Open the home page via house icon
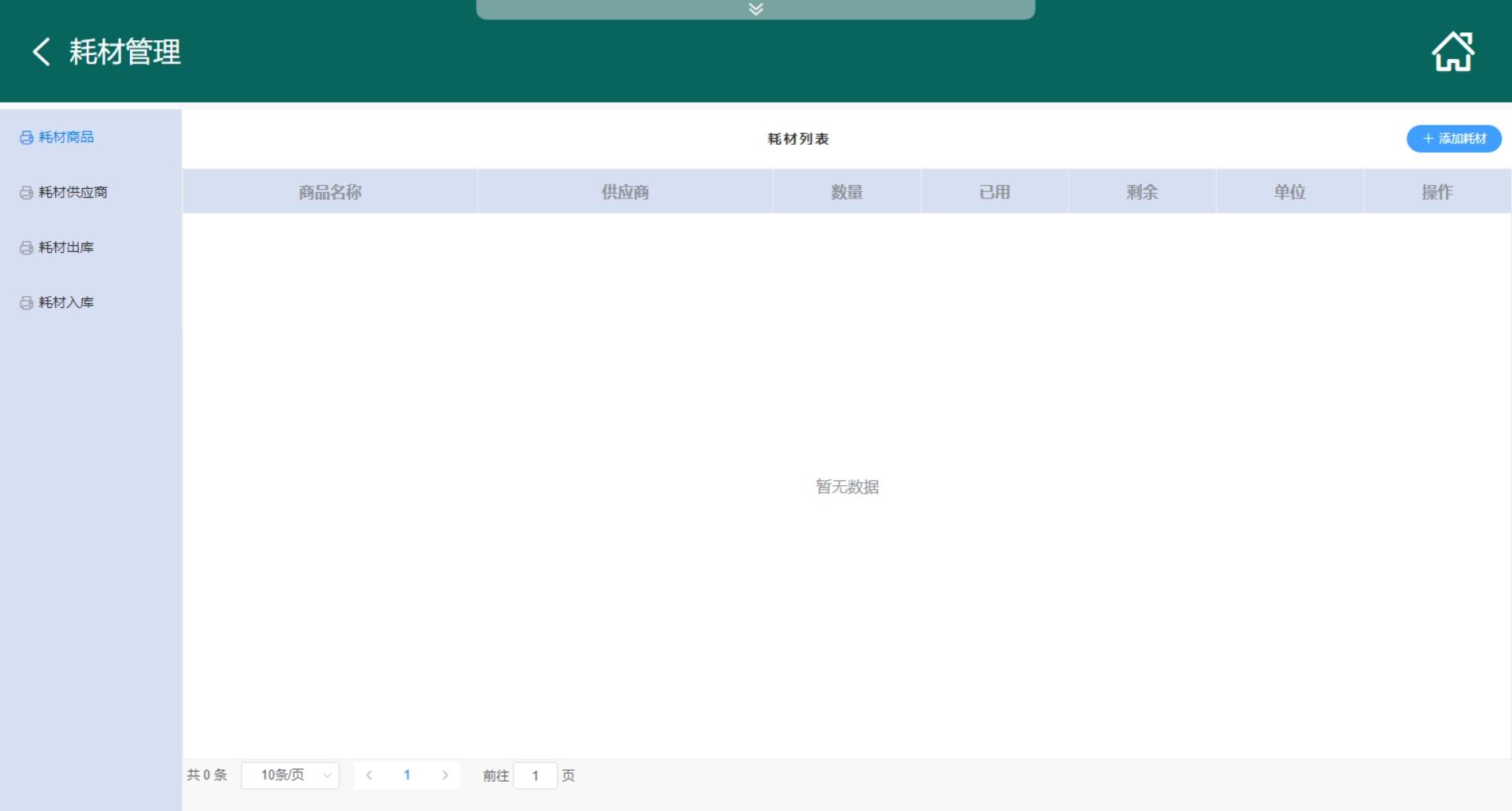Image resolution: width=1512 pixels, height=811 pixels. 1453,52
